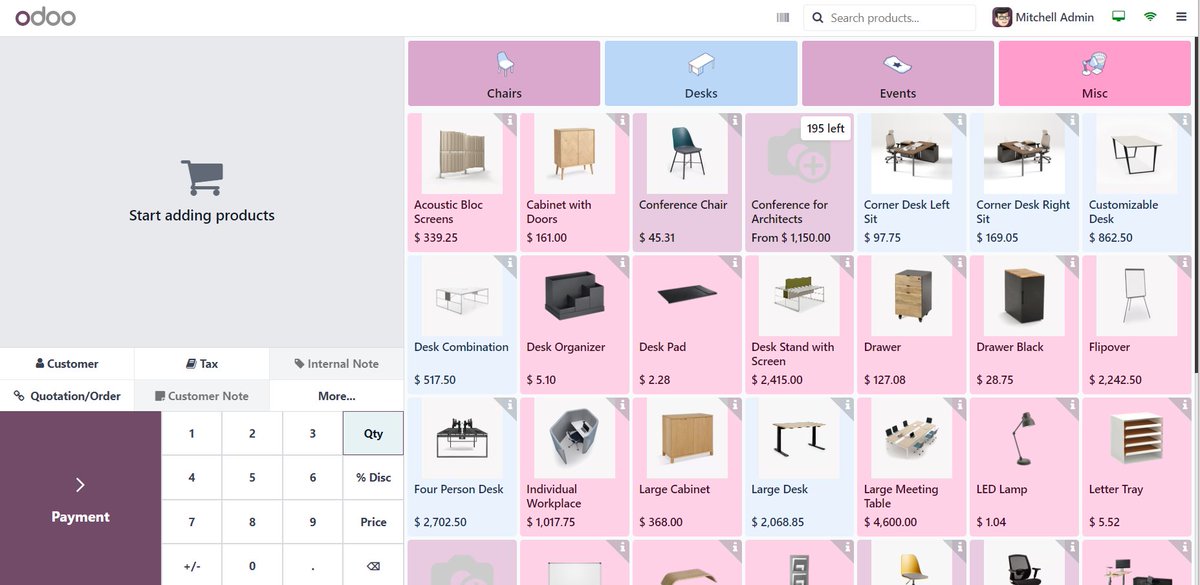Show info for Drawer Black
The image size is (1200, 585).
coord(1072,262)
